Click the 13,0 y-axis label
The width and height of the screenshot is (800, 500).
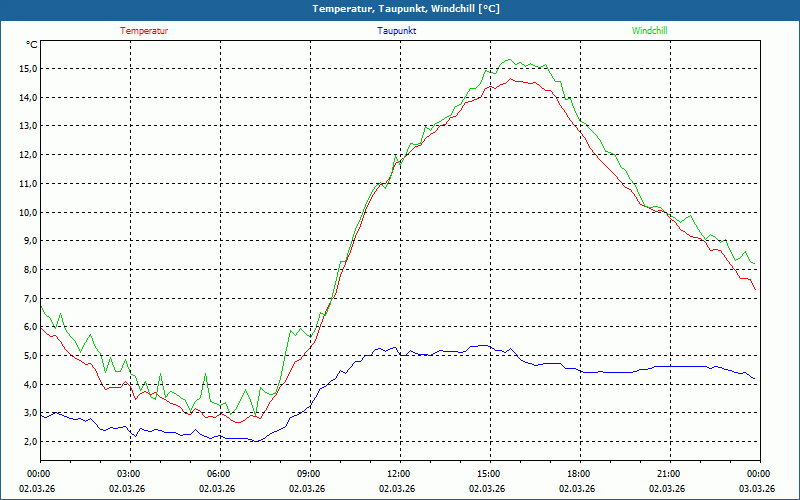tap(29, 126)
